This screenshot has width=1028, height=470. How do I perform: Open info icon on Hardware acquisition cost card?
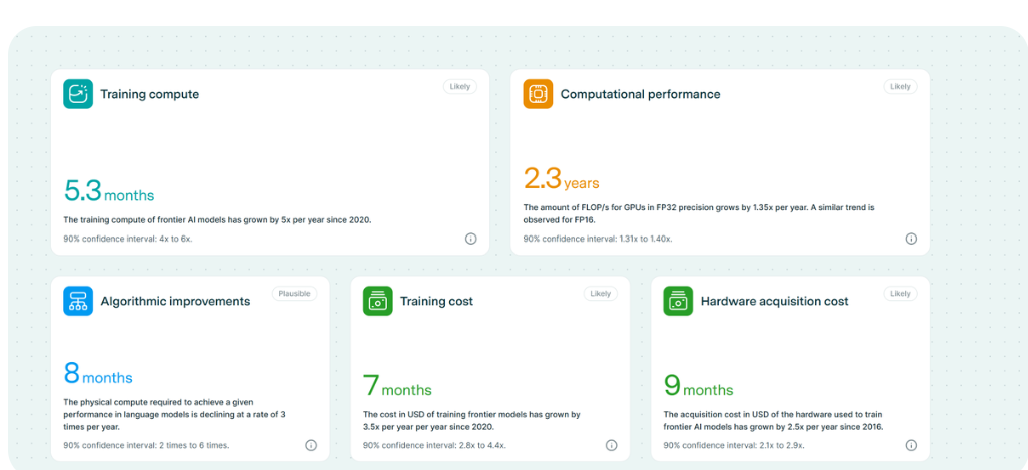(911, 445)
